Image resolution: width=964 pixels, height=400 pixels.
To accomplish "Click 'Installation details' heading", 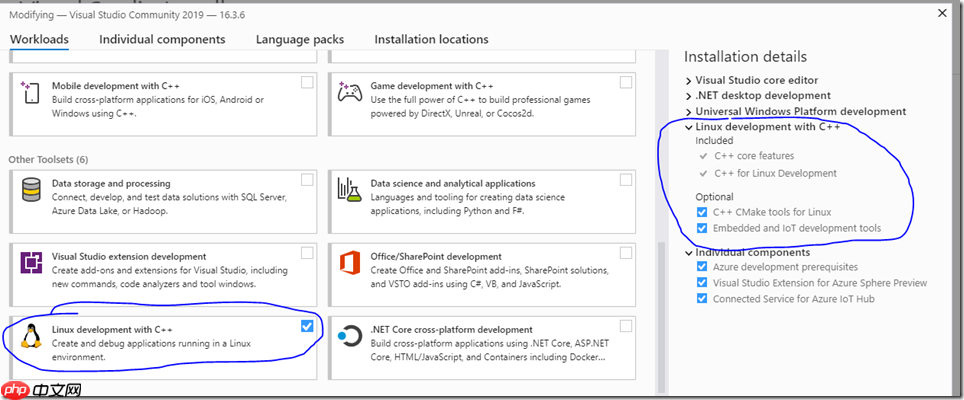I will [745, 57].
